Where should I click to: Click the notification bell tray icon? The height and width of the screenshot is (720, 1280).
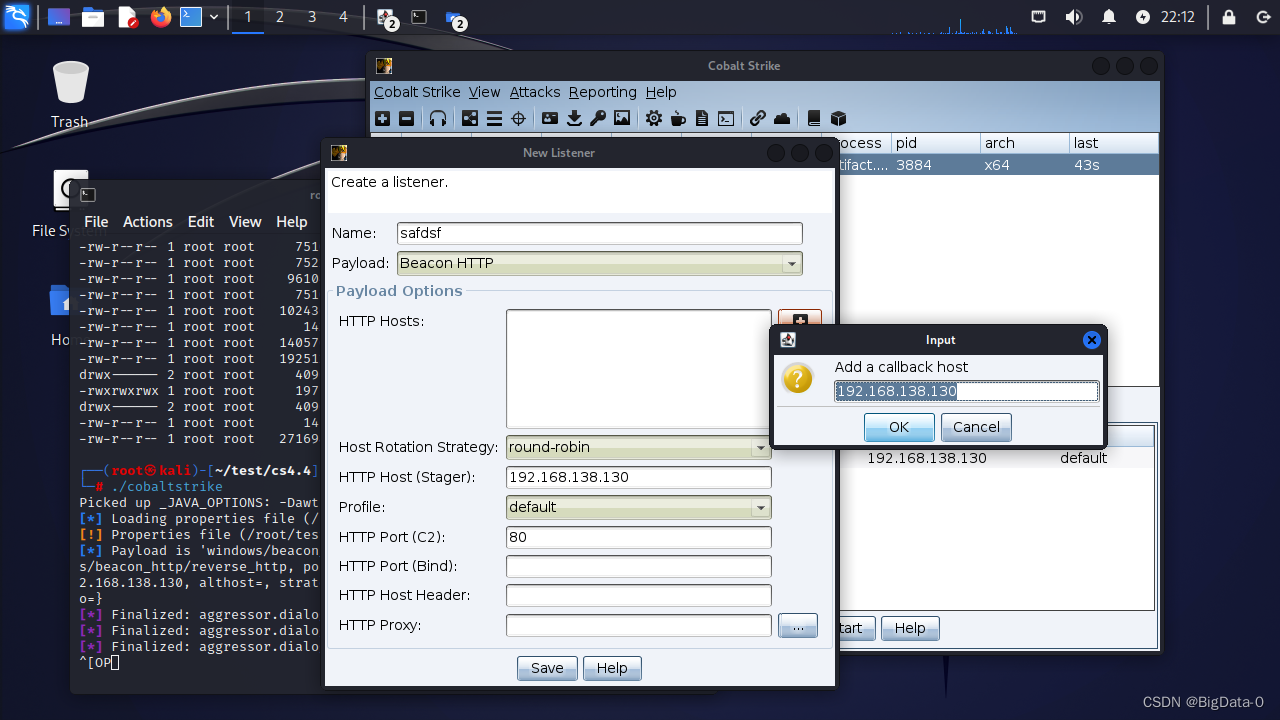point(1108,17)
